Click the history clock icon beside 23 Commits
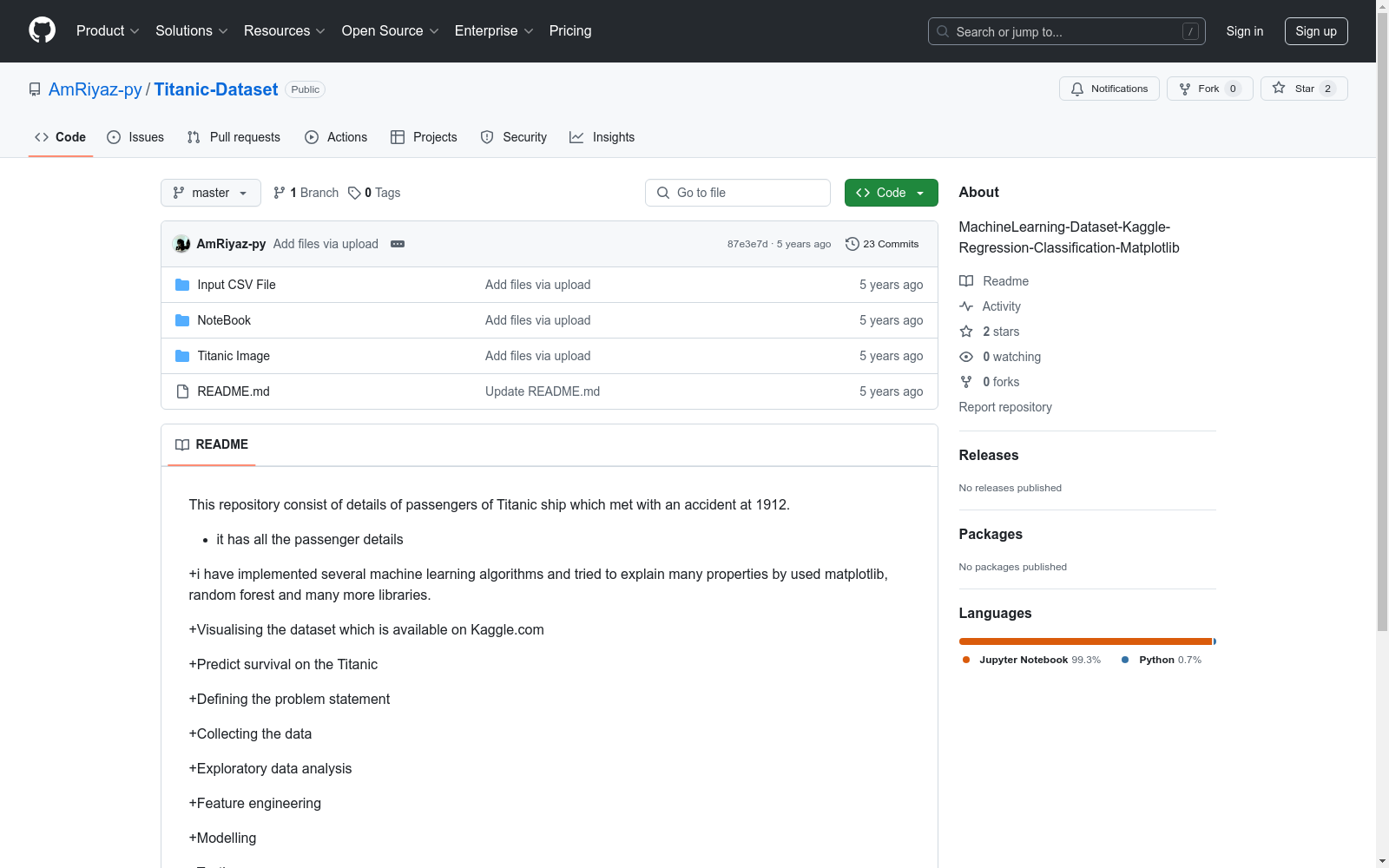Viewport: 1389px width, 868px height. (852, 244)
